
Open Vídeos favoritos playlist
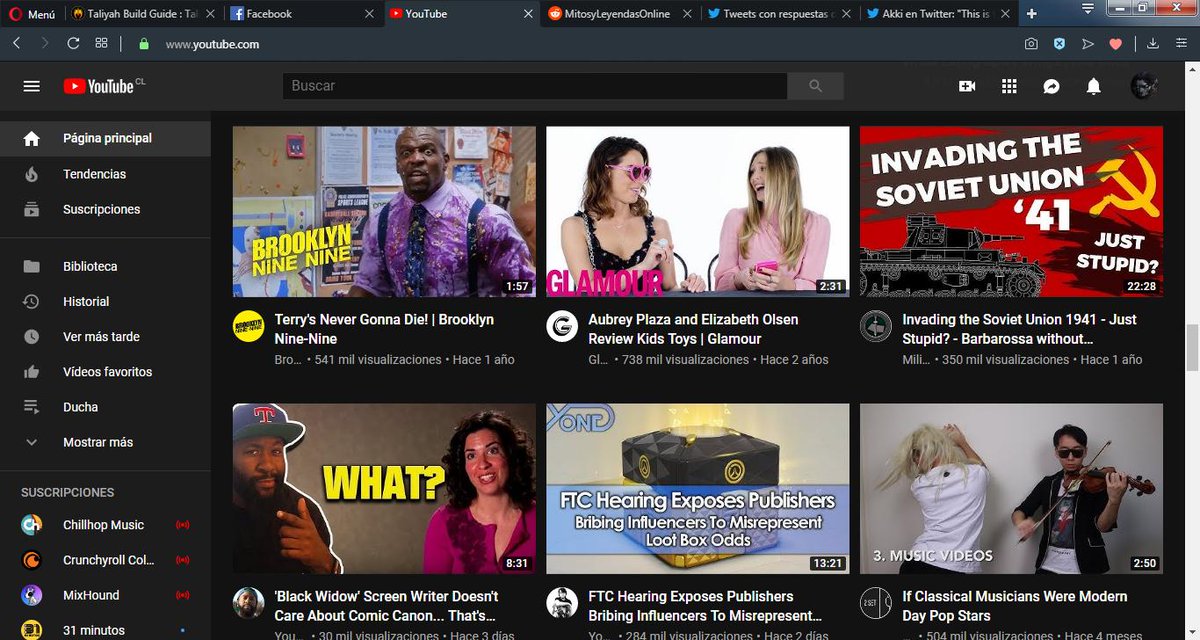pos(105,372)
